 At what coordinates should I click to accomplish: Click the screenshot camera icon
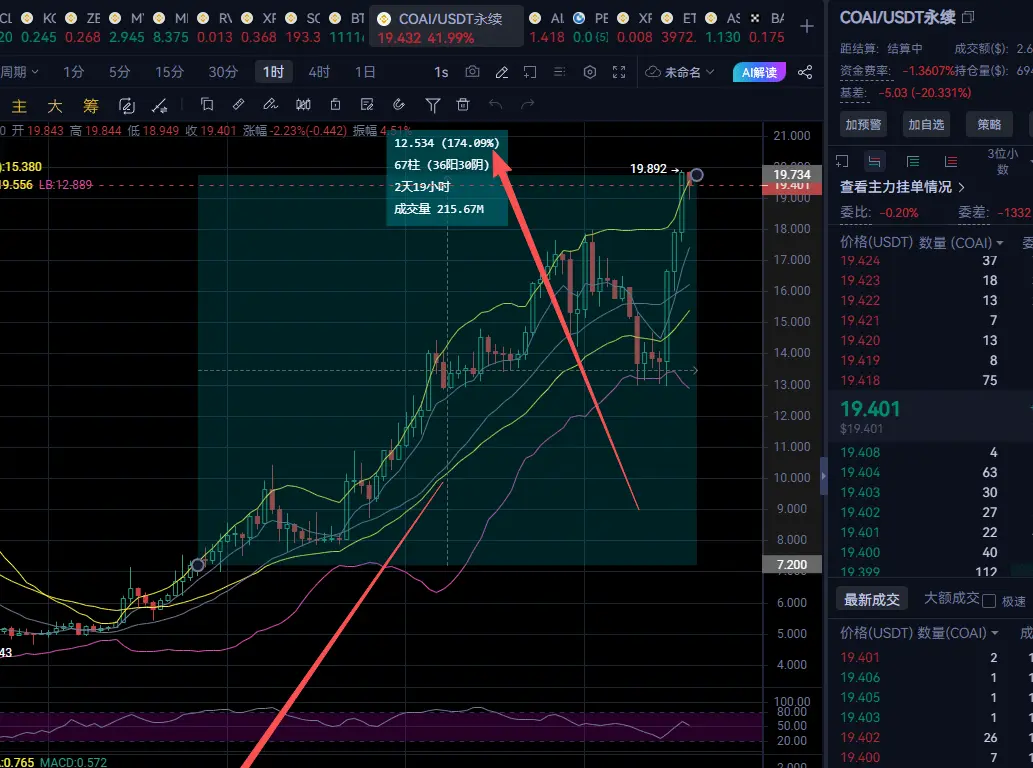(x=472, y=72)
